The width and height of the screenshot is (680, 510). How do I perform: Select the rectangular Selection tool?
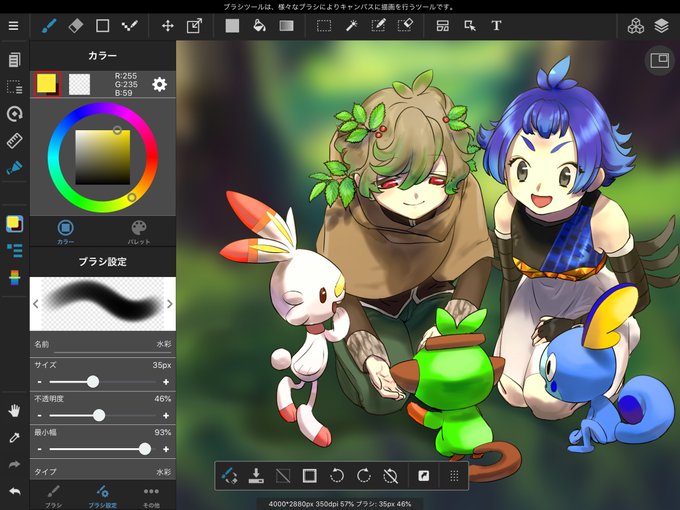pos(324,26)
